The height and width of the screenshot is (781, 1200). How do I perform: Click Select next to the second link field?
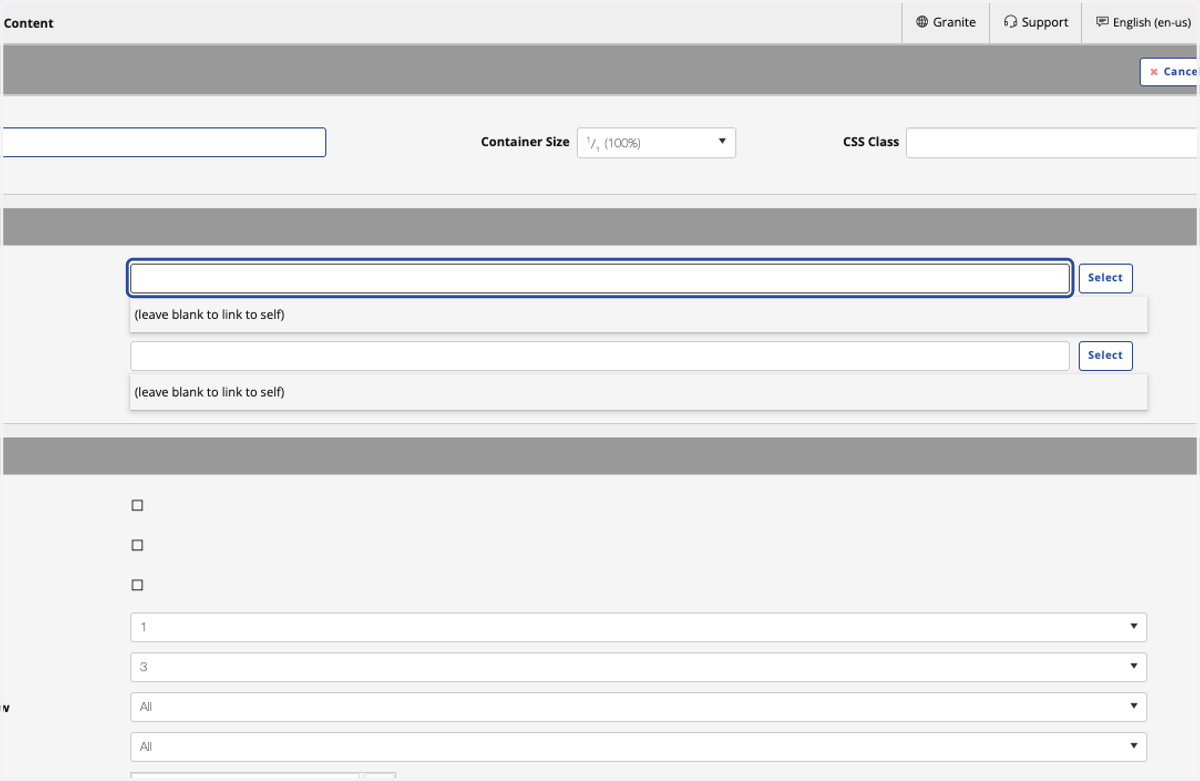pos(1105,356)
